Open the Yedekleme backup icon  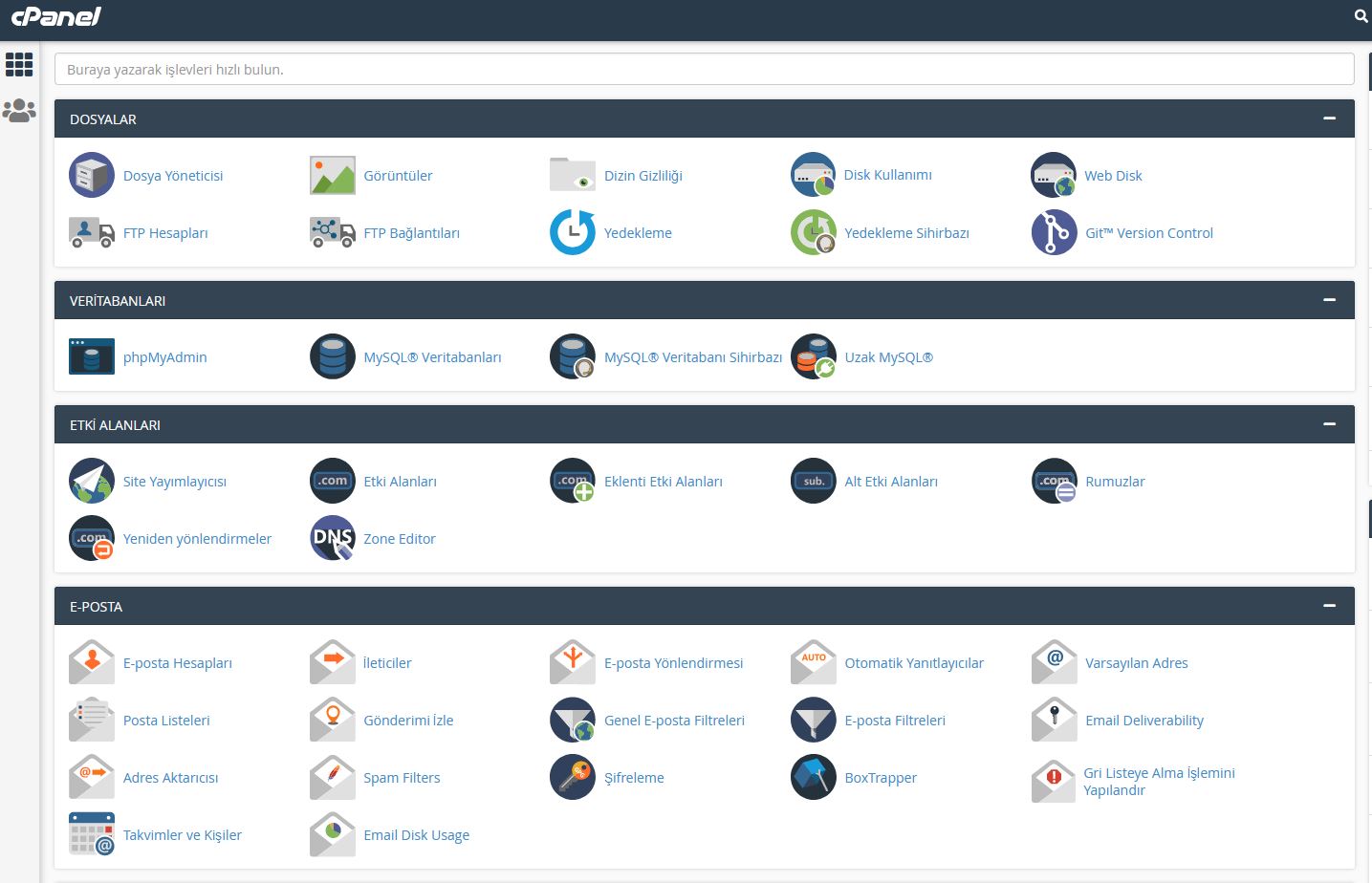pyautogui.click(x=573, y=232)
